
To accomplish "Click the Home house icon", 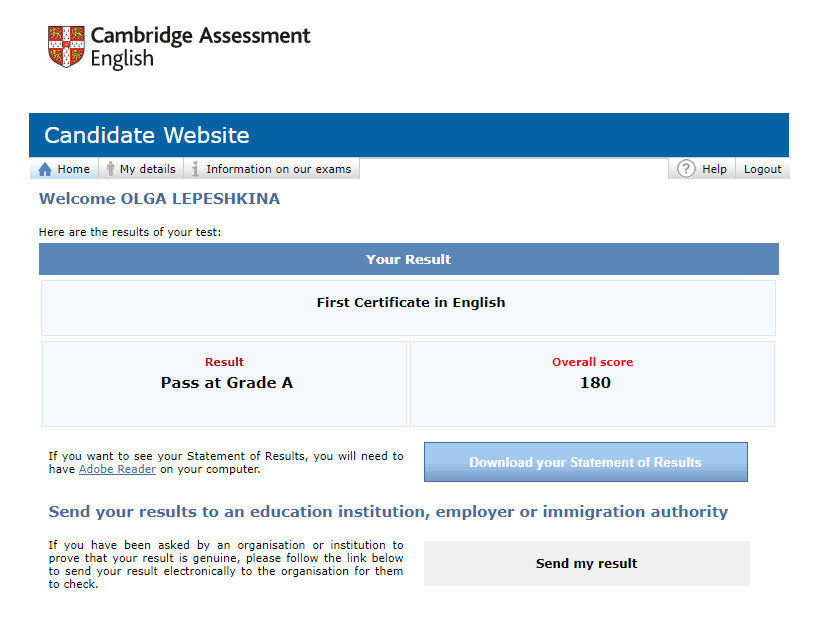I will click(x=45, y=169).
